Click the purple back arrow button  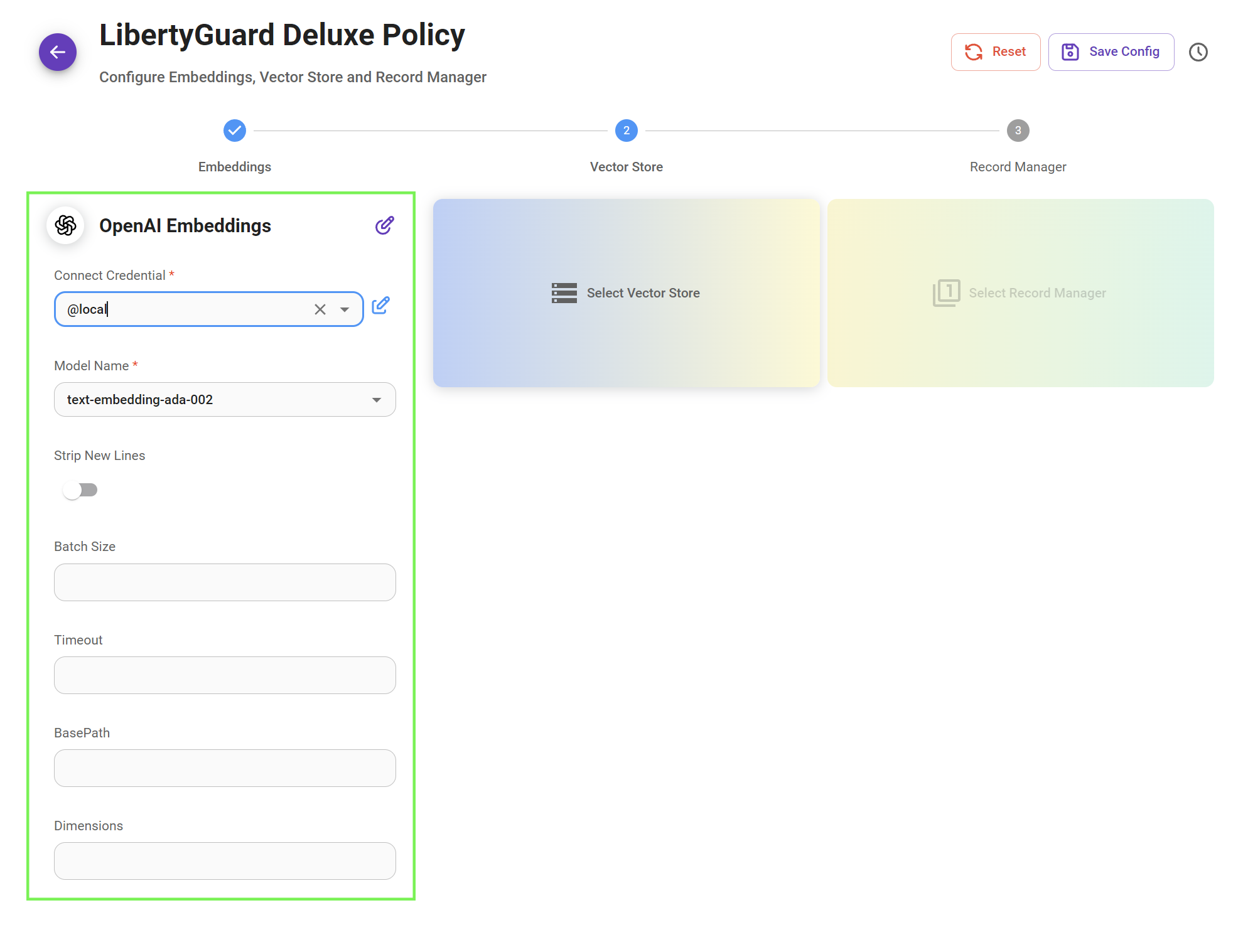coord(58,52)
